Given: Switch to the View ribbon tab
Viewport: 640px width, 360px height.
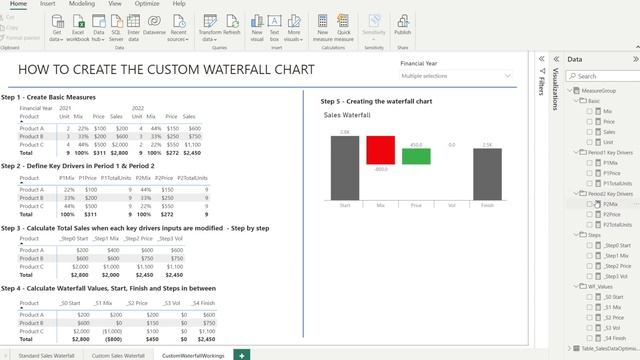Looking at the screenshot, I should 115,4.
